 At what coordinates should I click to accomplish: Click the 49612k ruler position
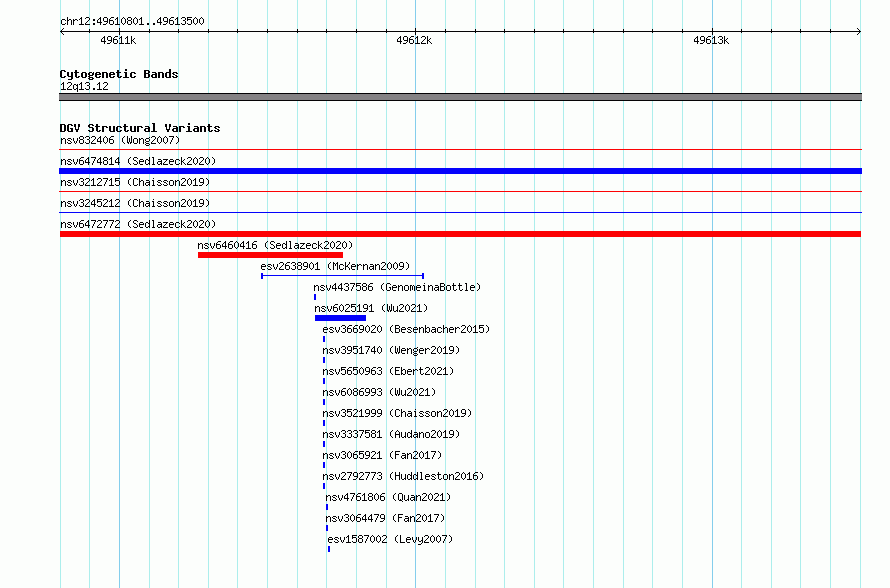coord(414,40)
